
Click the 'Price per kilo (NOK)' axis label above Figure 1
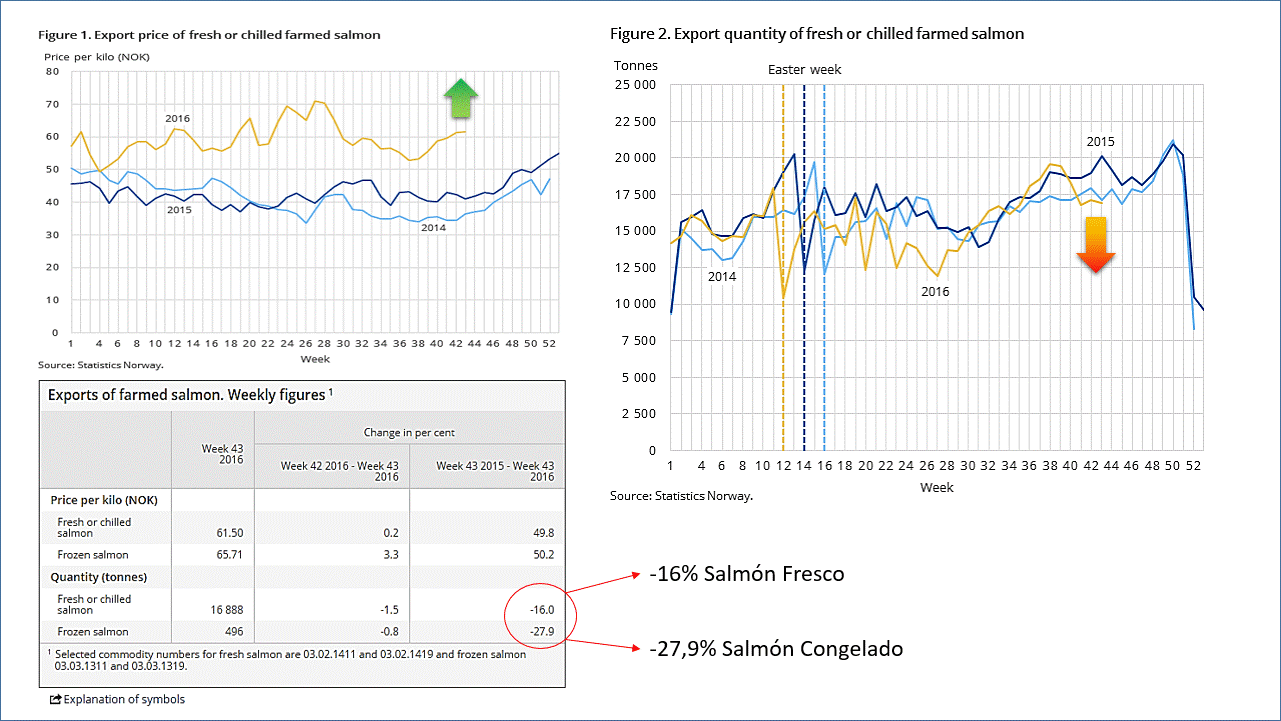[x=98, y=57]
